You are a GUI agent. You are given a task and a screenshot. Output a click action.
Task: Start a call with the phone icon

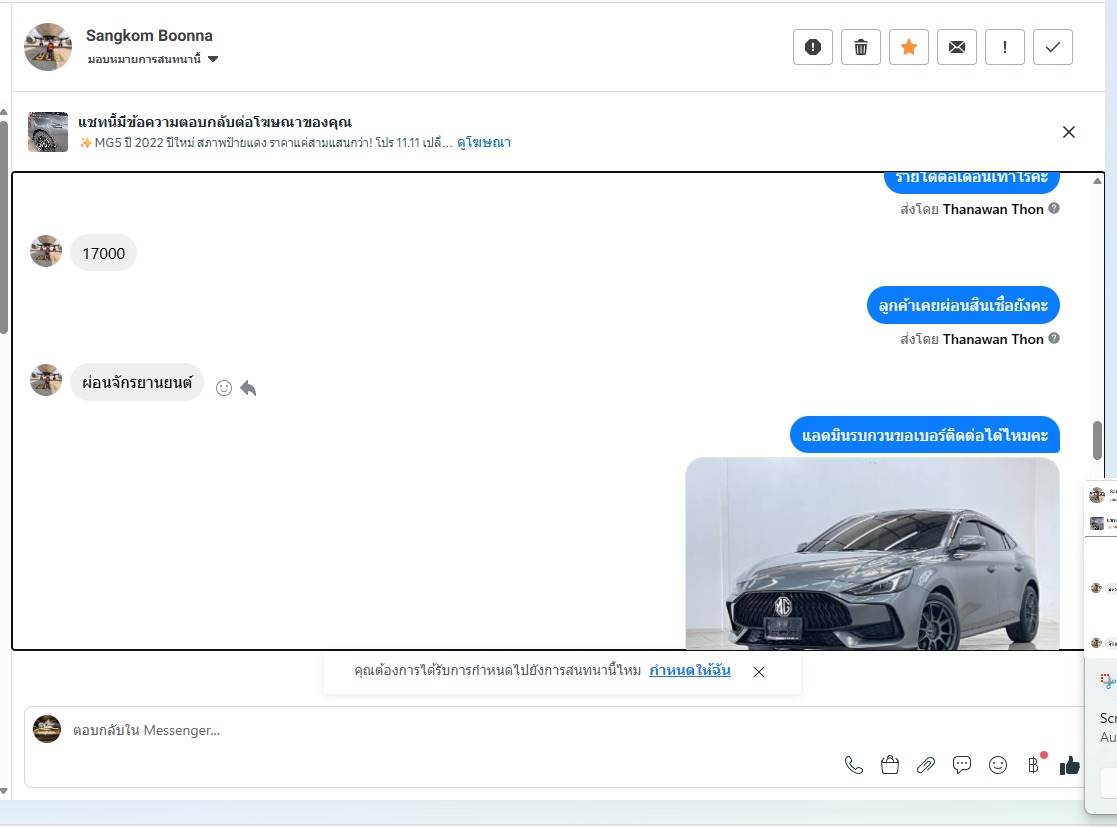pyautogui.click(x=853, y=765)
